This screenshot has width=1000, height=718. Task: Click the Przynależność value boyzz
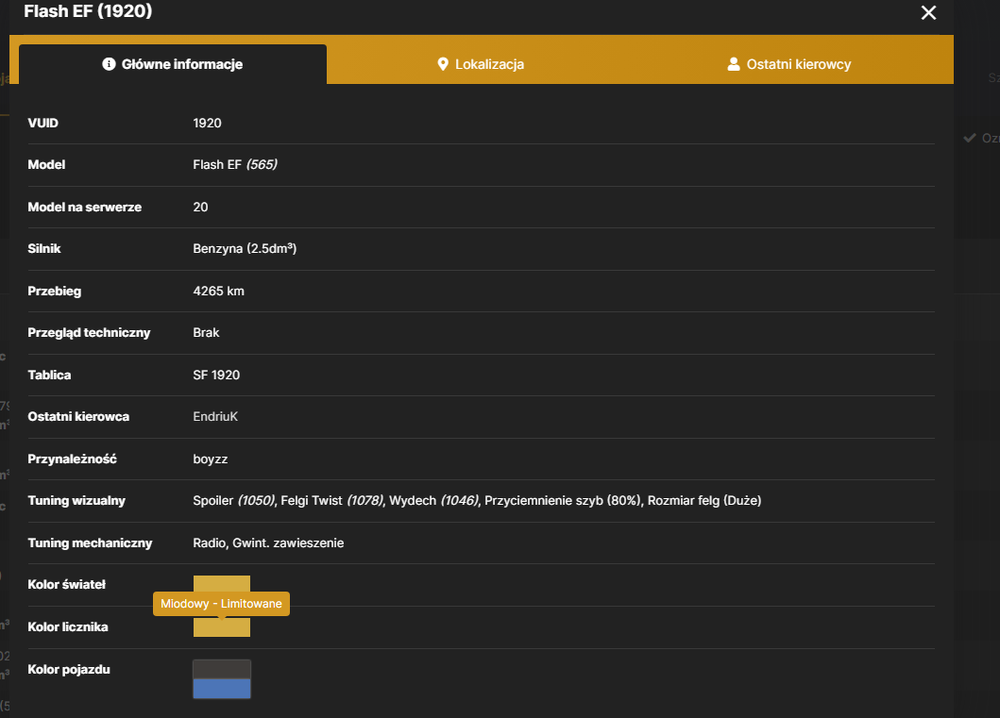[x=210, y=459]
